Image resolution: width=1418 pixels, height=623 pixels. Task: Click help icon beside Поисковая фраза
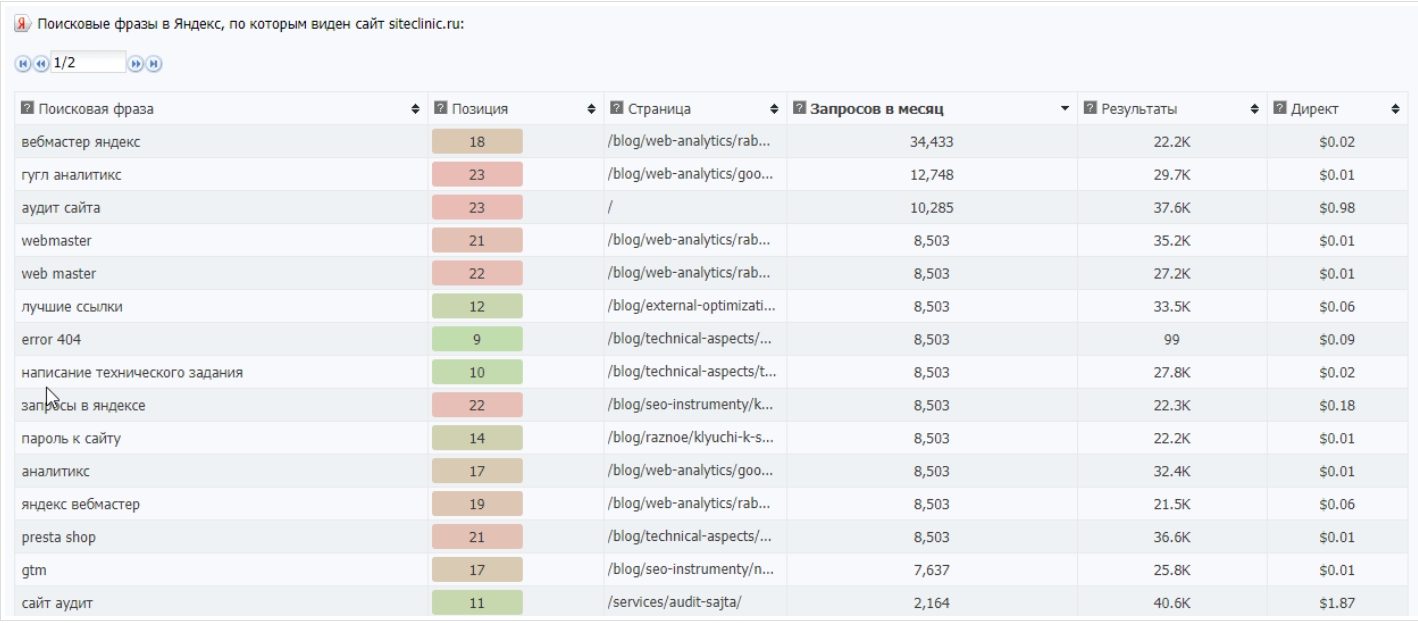click(x=27, y=108)
